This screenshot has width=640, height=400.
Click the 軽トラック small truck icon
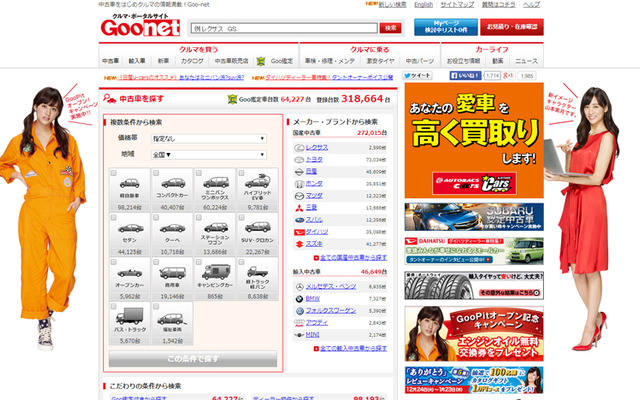[x=258, y=271]
